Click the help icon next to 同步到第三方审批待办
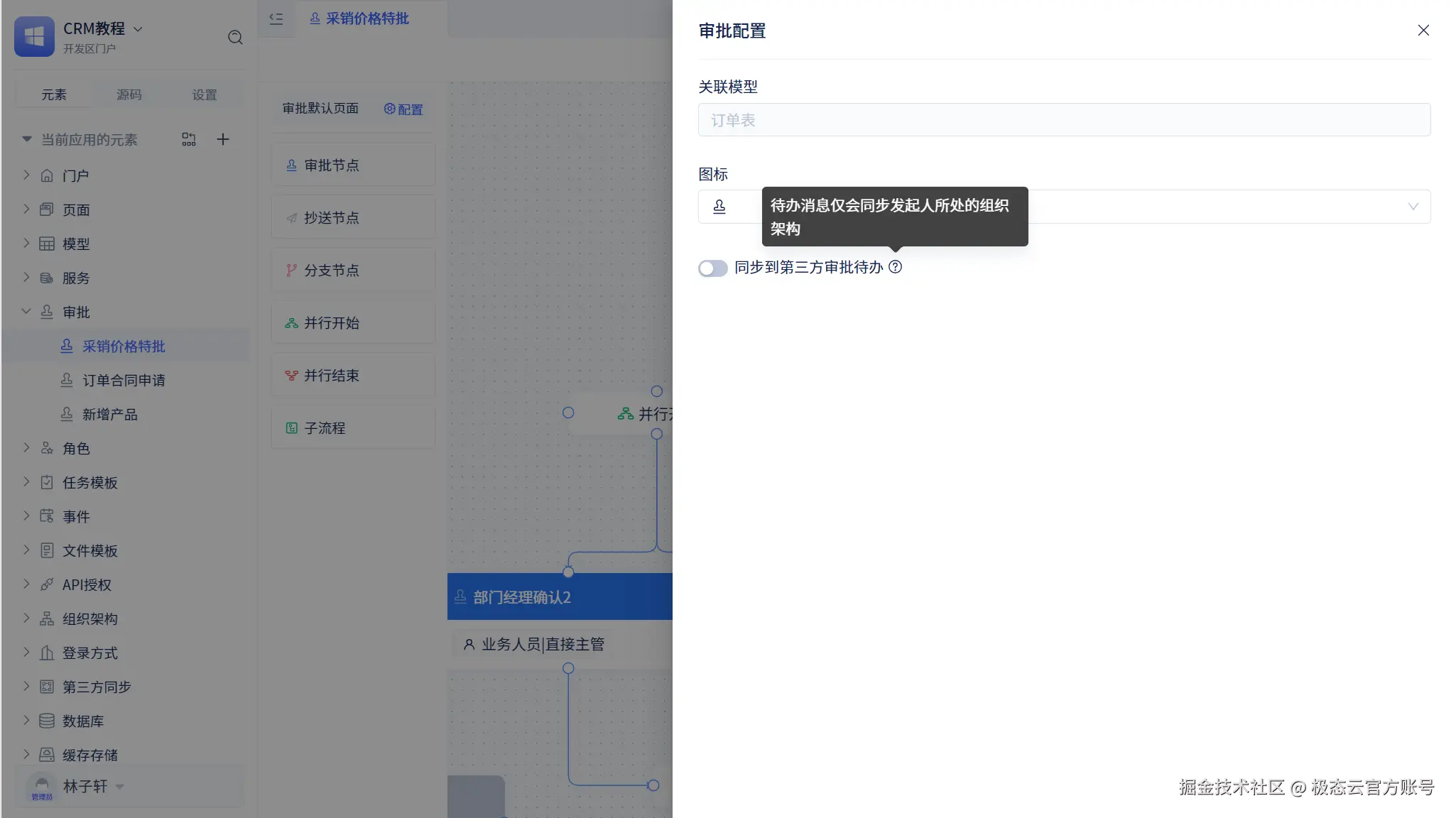This screenshot has height=818, width=1456. (x=896, y=267)
